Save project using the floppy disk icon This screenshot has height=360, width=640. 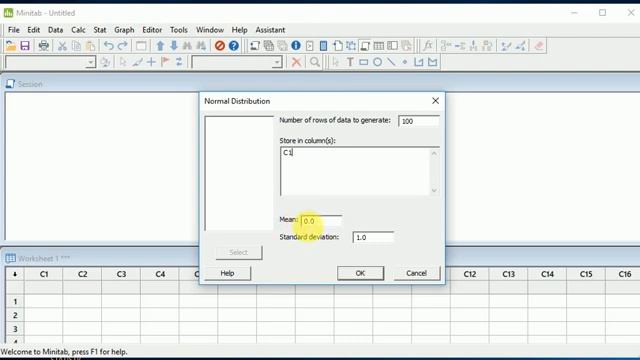[x=25, y=46]
